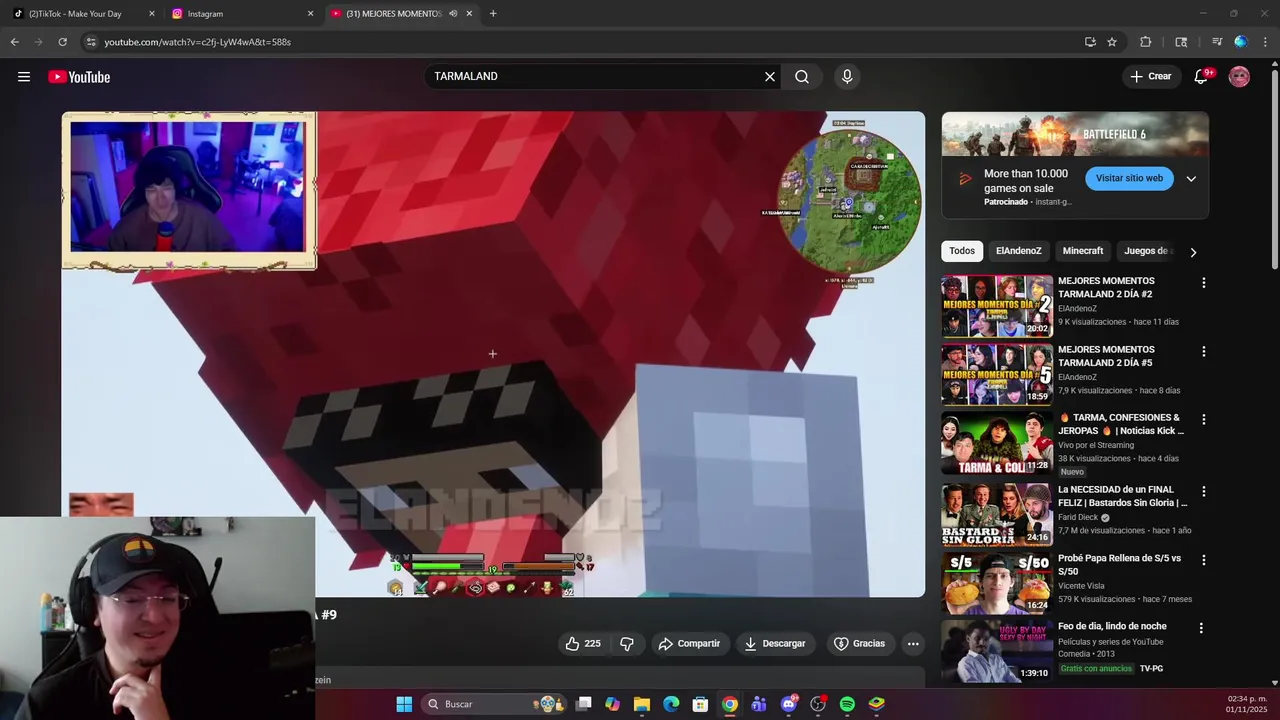Select the Todos filter chip
The image size is (1280, 720).
tap(962, 251)
